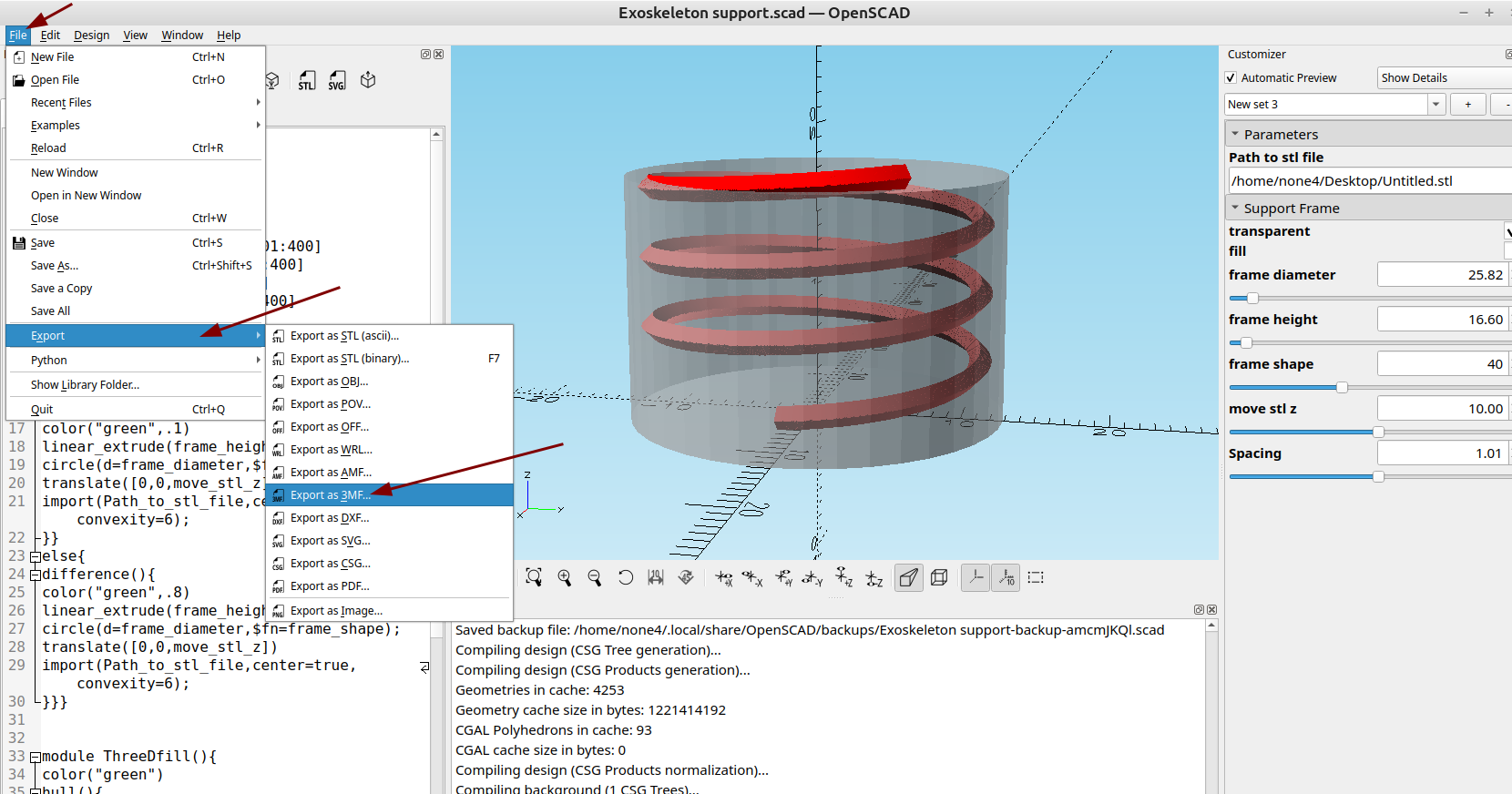
Task: Open the New set 3 preset dropdown
Action: (x=1436, y=105)
